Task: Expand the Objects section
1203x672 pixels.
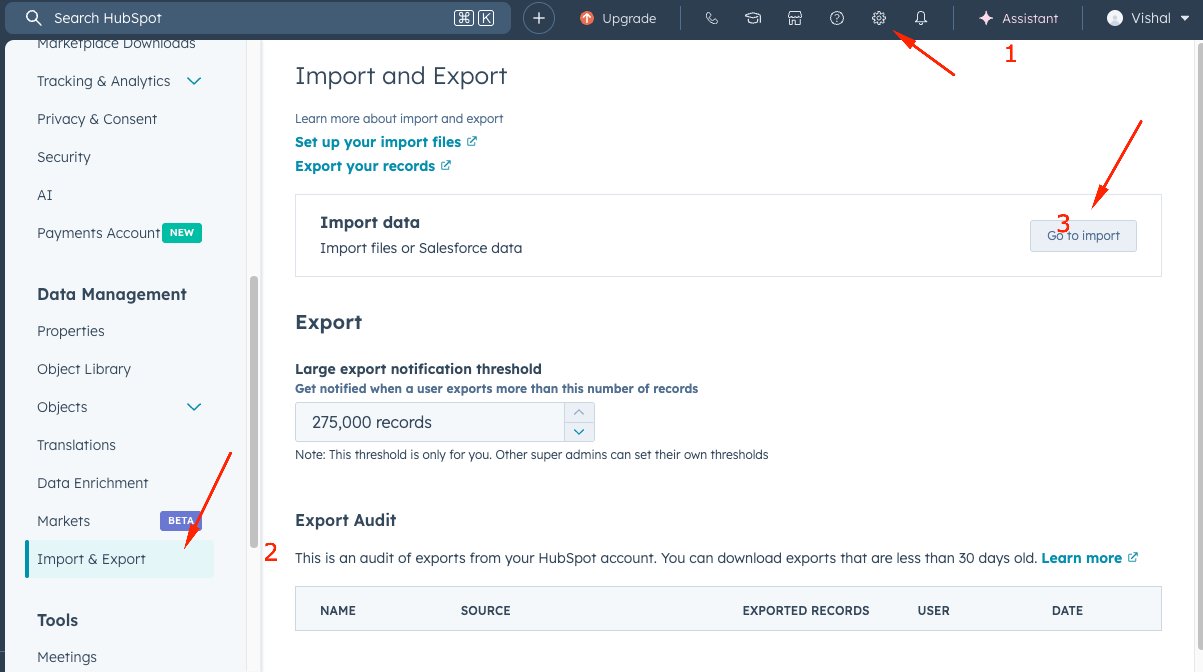Action: pyautogui.click(x=194, y=407)
